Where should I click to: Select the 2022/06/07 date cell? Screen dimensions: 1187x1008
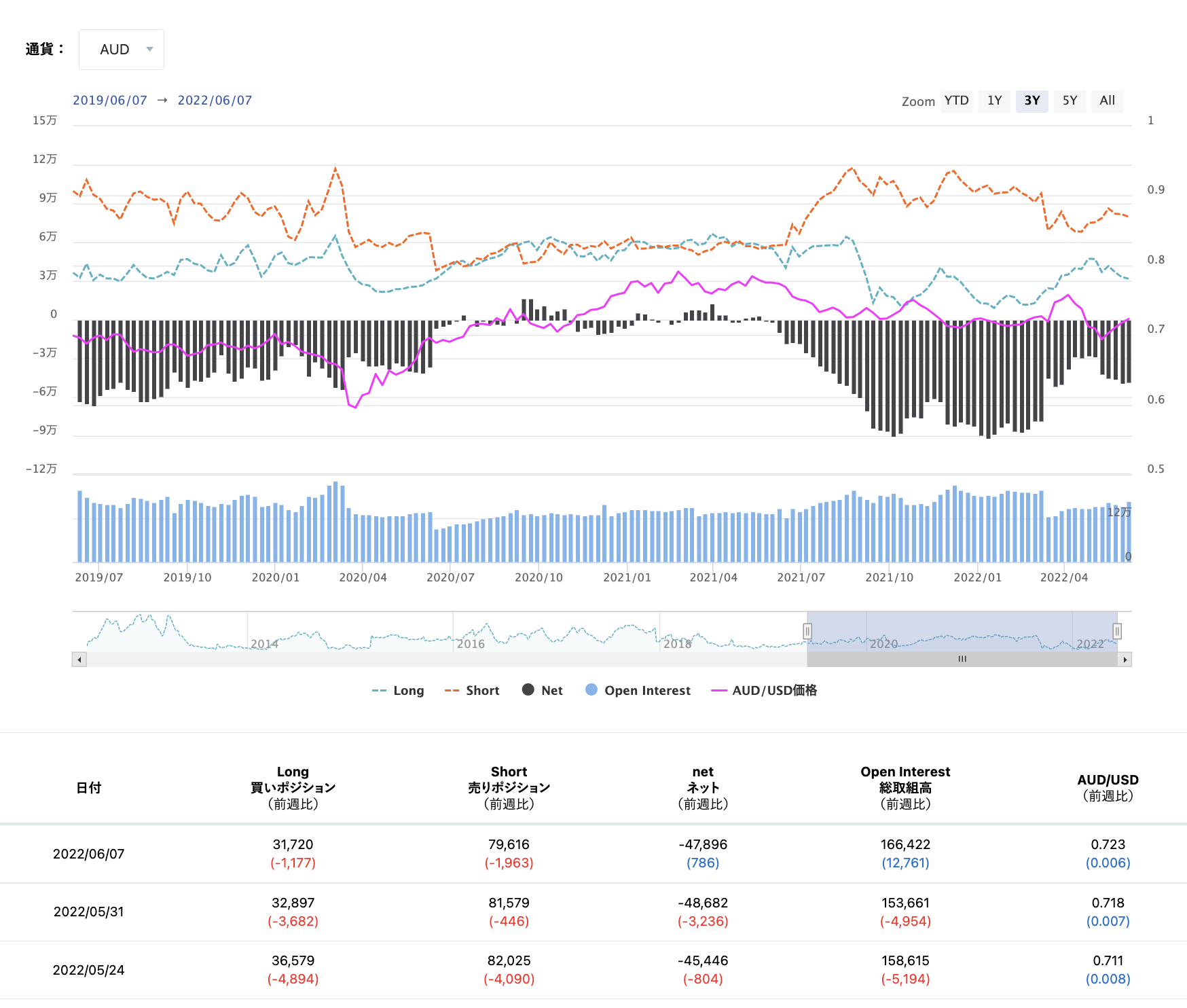coord(89,854)
